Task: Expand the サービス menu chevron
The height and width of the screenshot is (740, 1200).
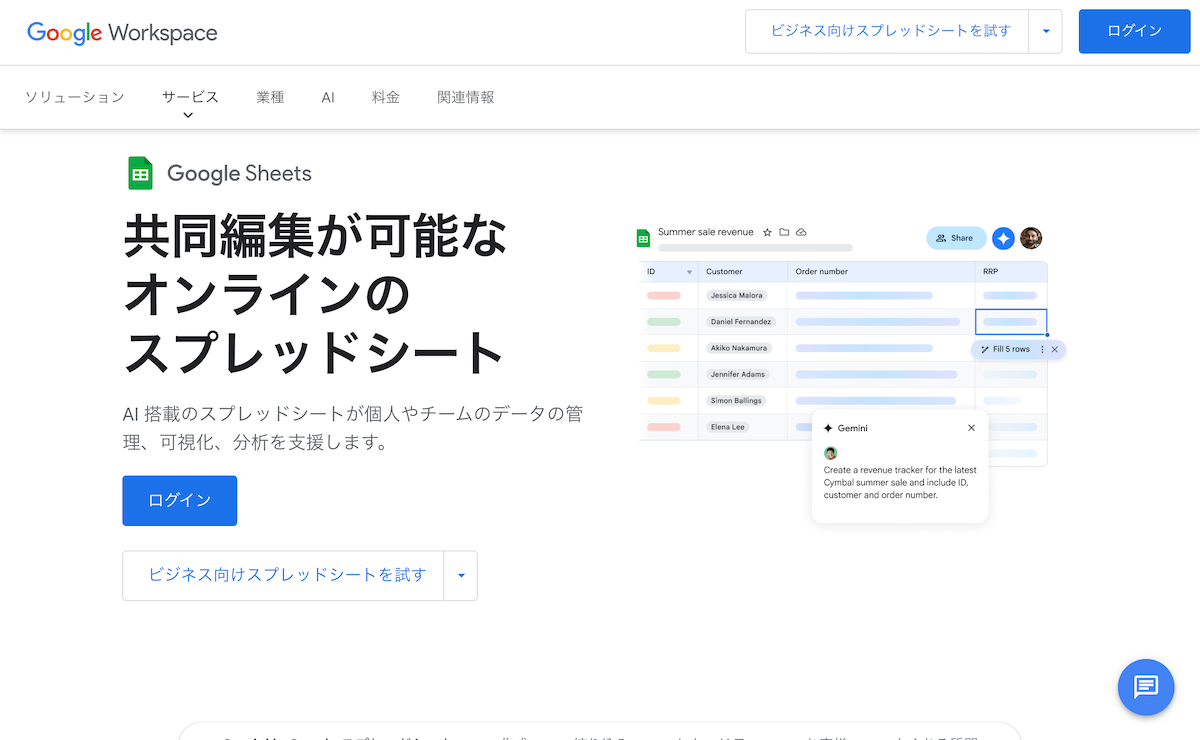Action: pos(188,115)
